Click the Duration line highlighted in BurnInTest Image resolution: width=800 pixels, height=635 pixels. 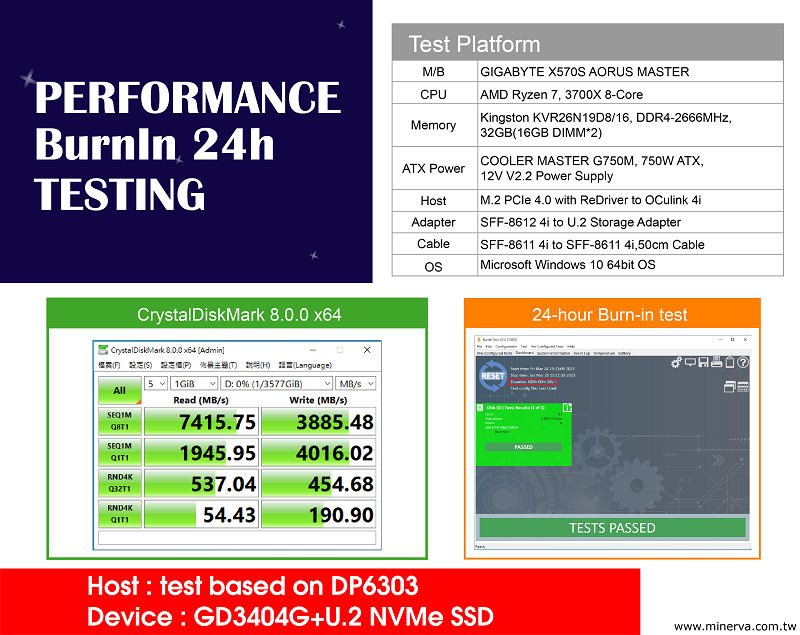pyautogui.click(x=533, y=382)
